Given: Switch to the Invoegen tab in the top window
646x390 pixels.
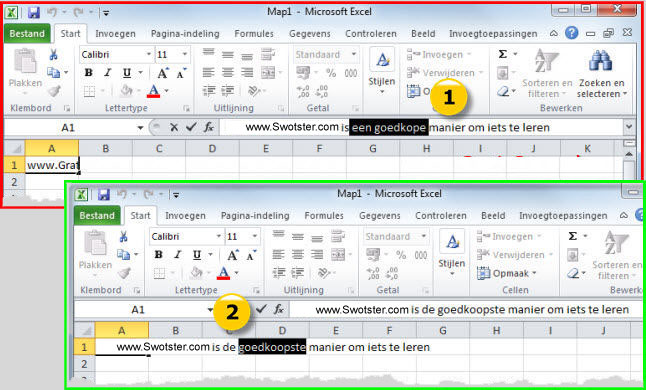Looking at the screenshot, I should [x=115, y=34].
